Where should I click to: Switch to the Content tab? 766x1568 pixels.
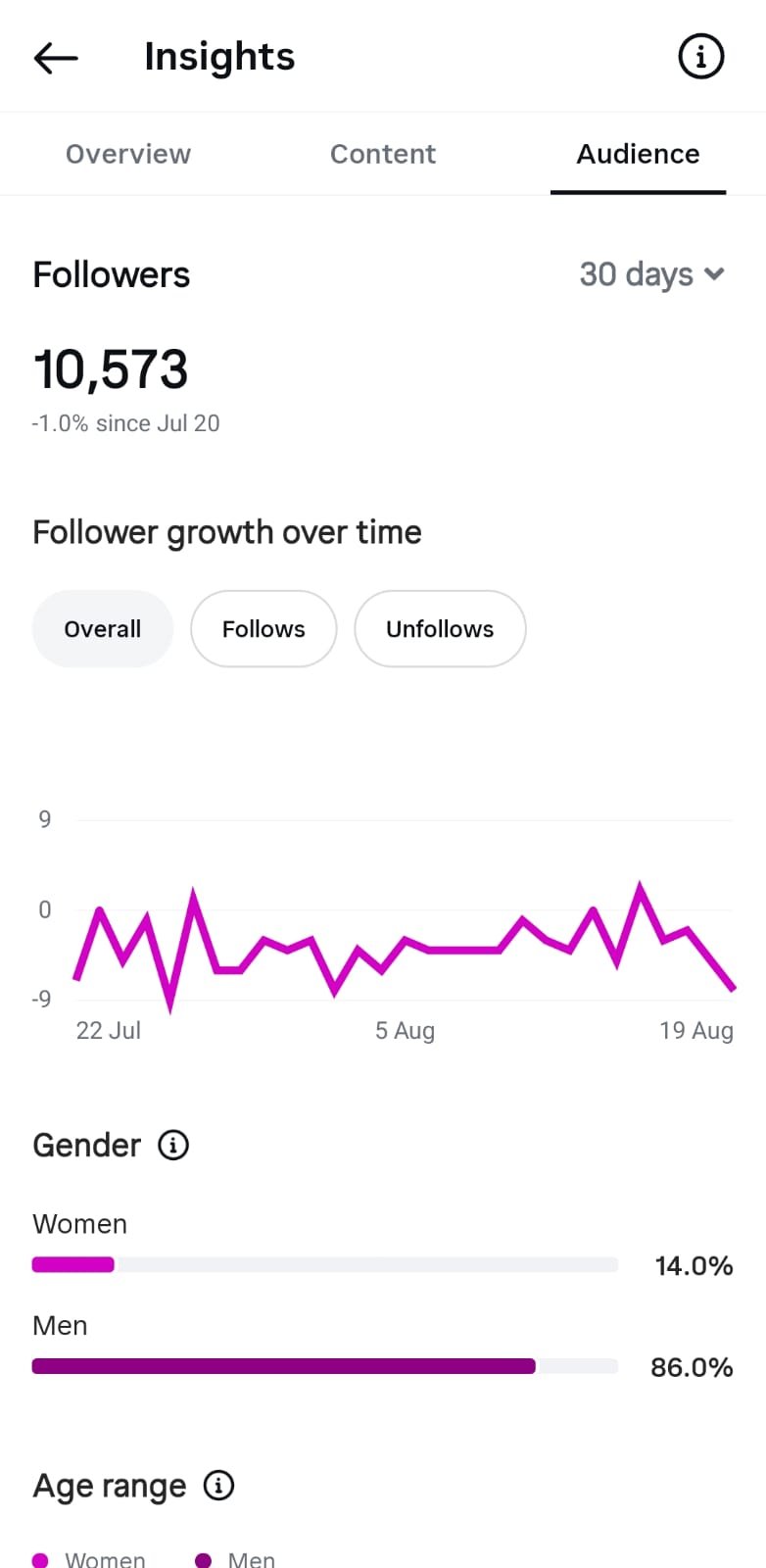[383, 154]
